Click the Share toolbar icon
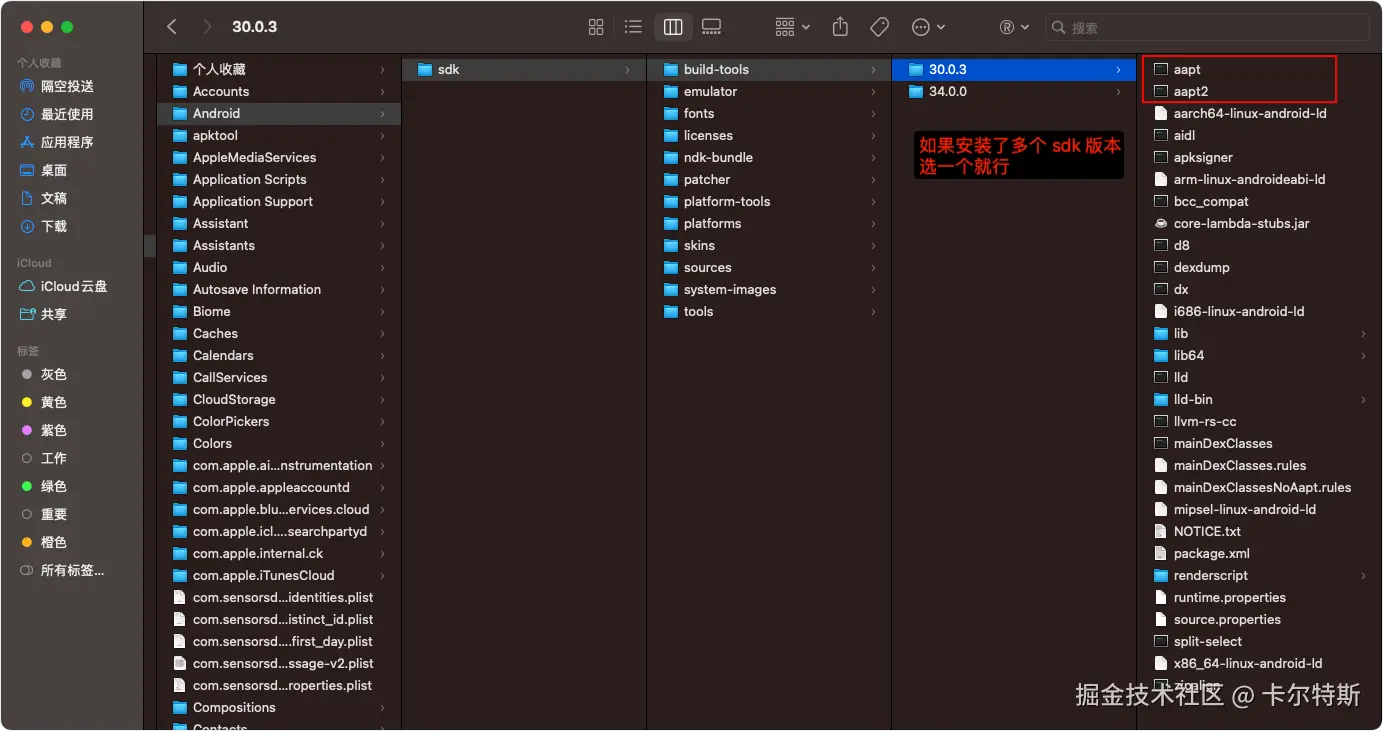Screen dimensions: 1383x731 (841, 27)
